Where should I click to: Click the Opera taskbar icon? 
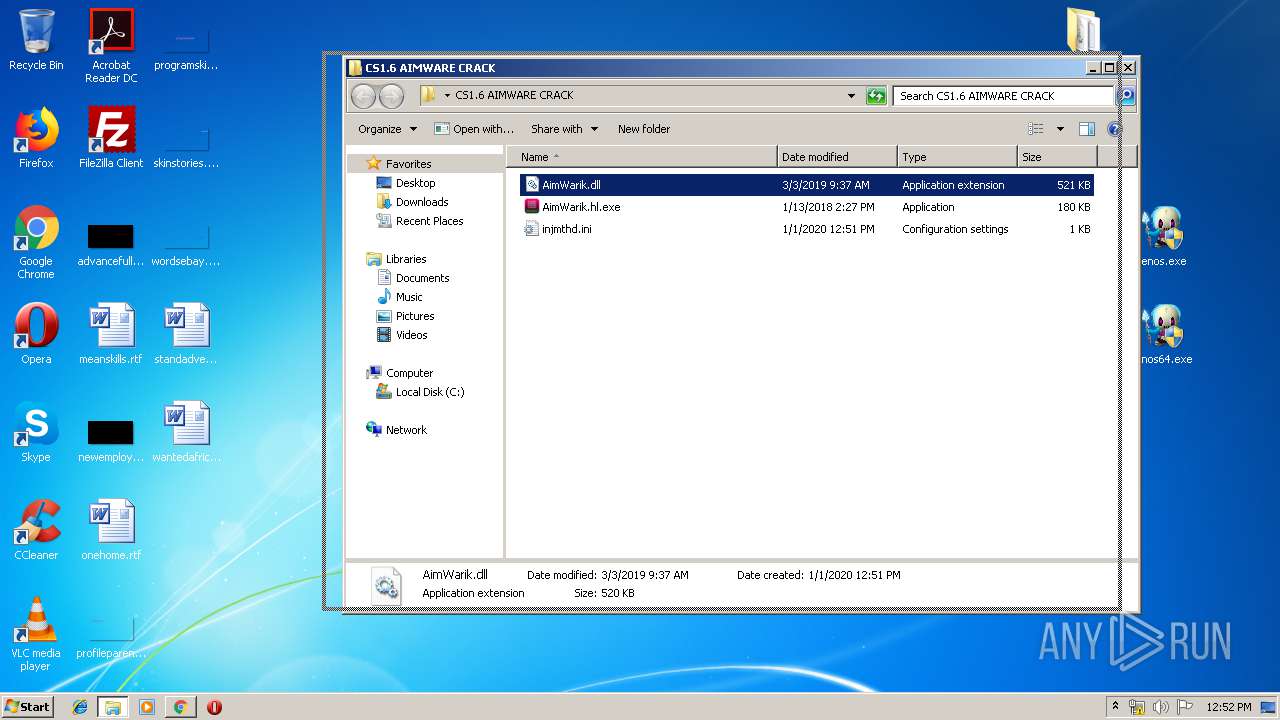coord(214,707)
